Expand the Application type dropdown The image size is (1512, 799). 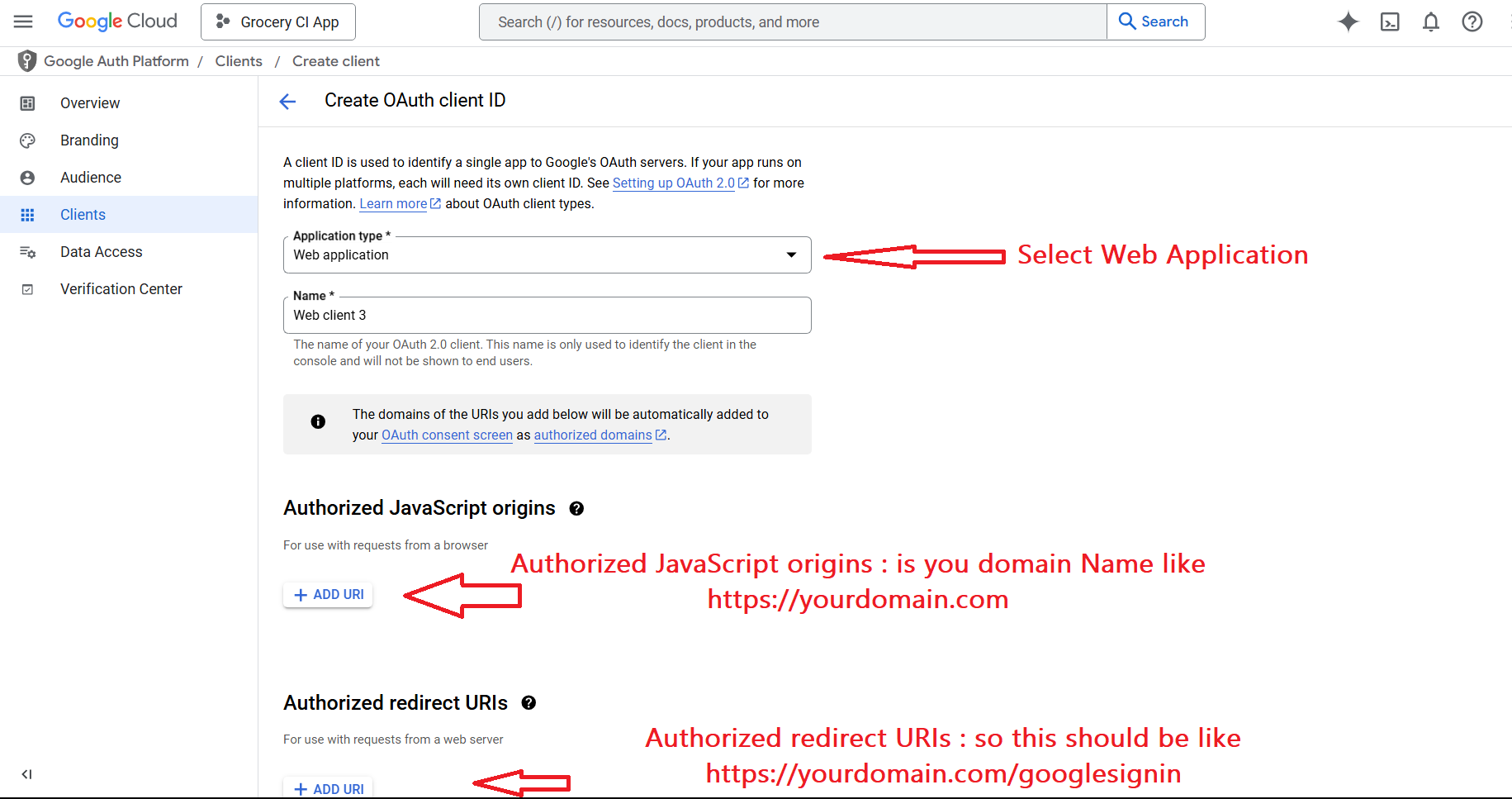[547, 254]
